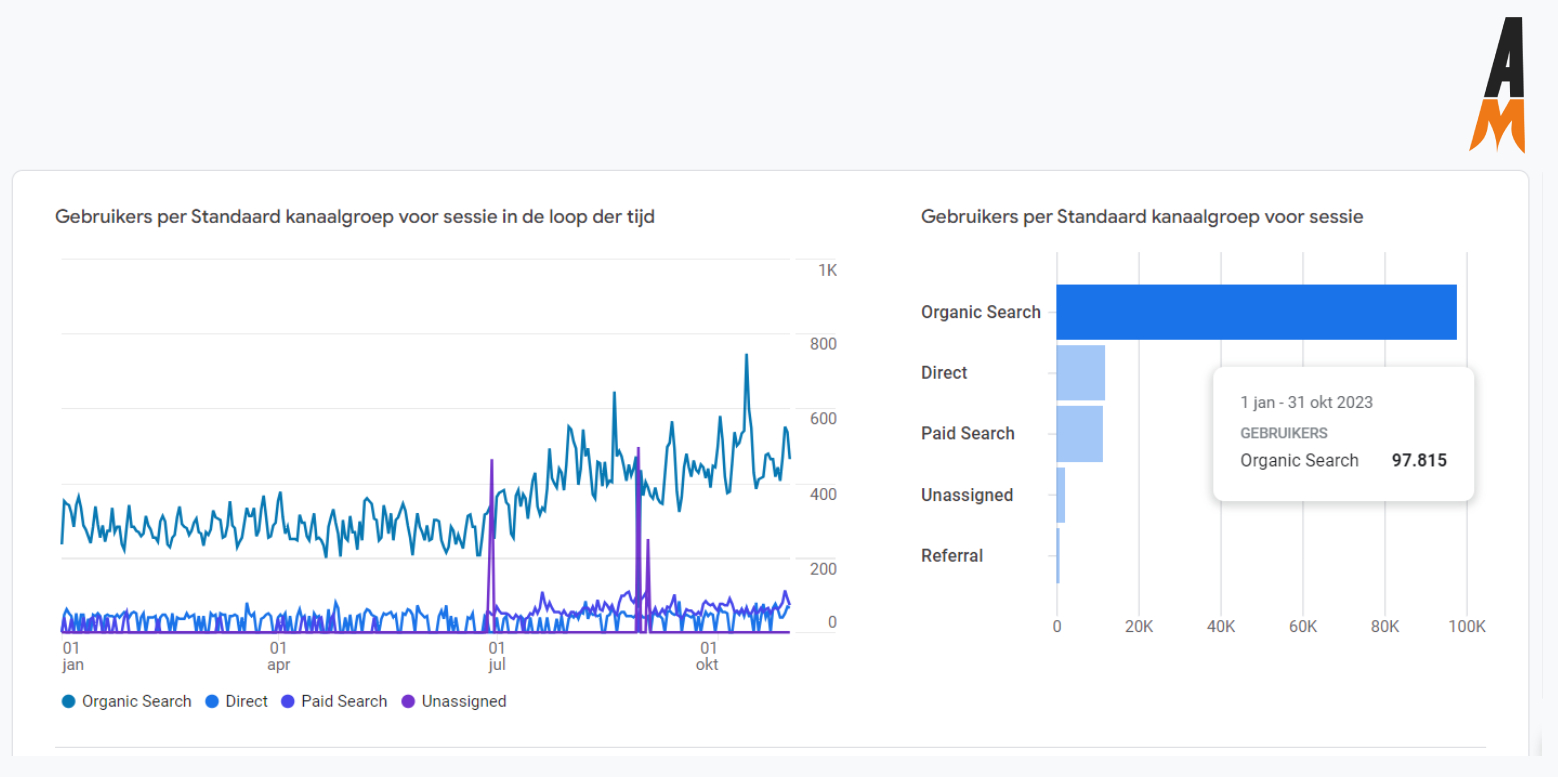Click the Referral bar chart label

pos(952,556)
